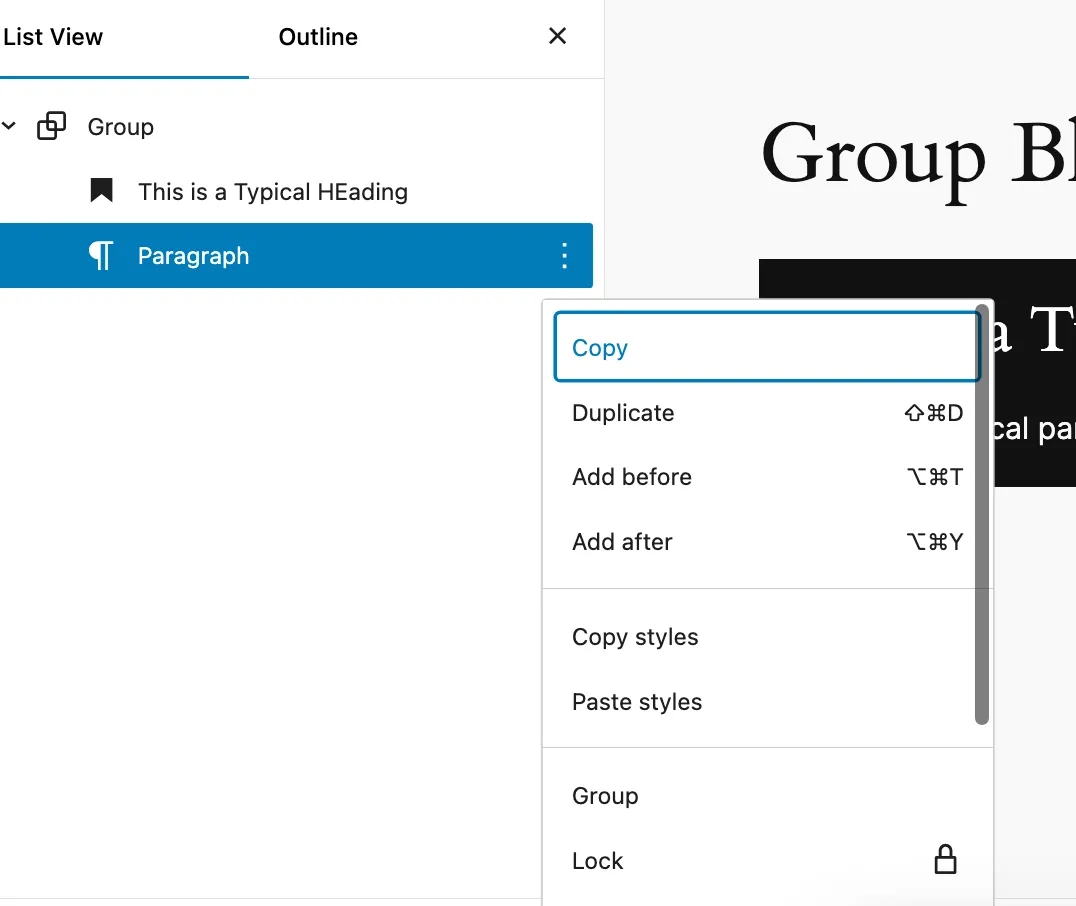Close the List View panel
The image size is (1076, 906).
point(558,37)
